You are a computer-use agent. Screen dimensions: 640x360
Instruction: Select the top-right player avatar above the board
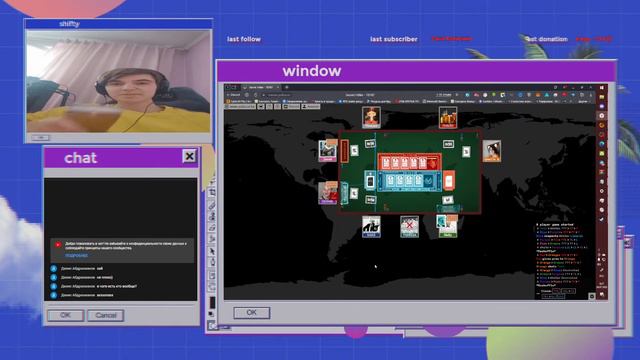click(x=448, y=118)
